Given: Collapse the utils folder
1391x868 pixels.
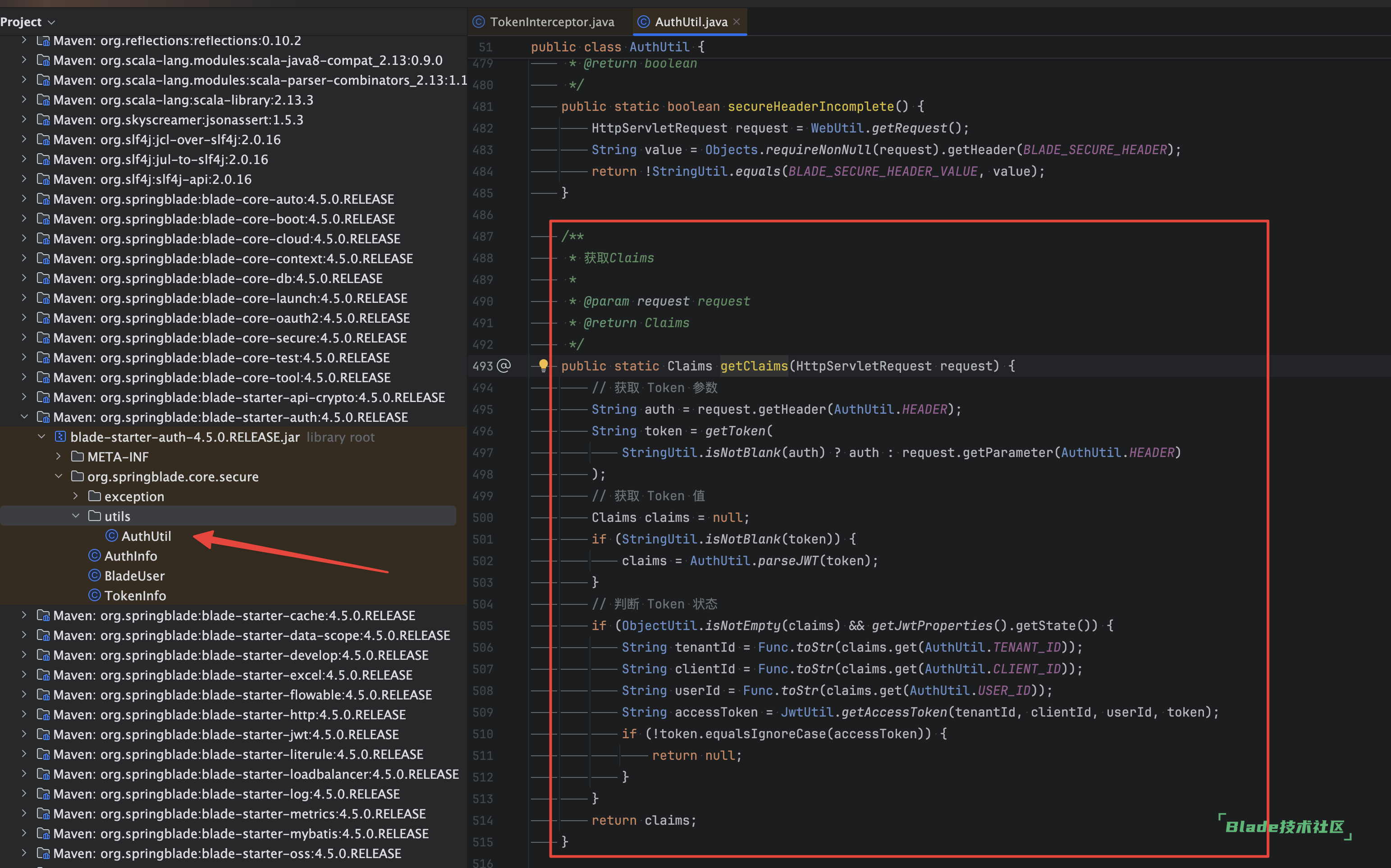Looking at the screenshot, I should (x=76, y=516).
